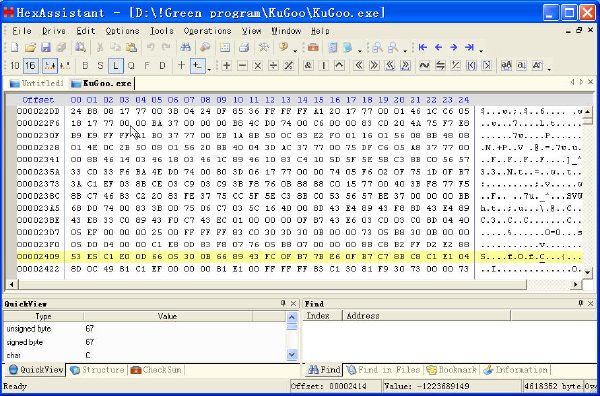Click the Print icon in the toolbar
Image resolution: width=600 pixels, height=396 pixels.
tap(244, 47)
